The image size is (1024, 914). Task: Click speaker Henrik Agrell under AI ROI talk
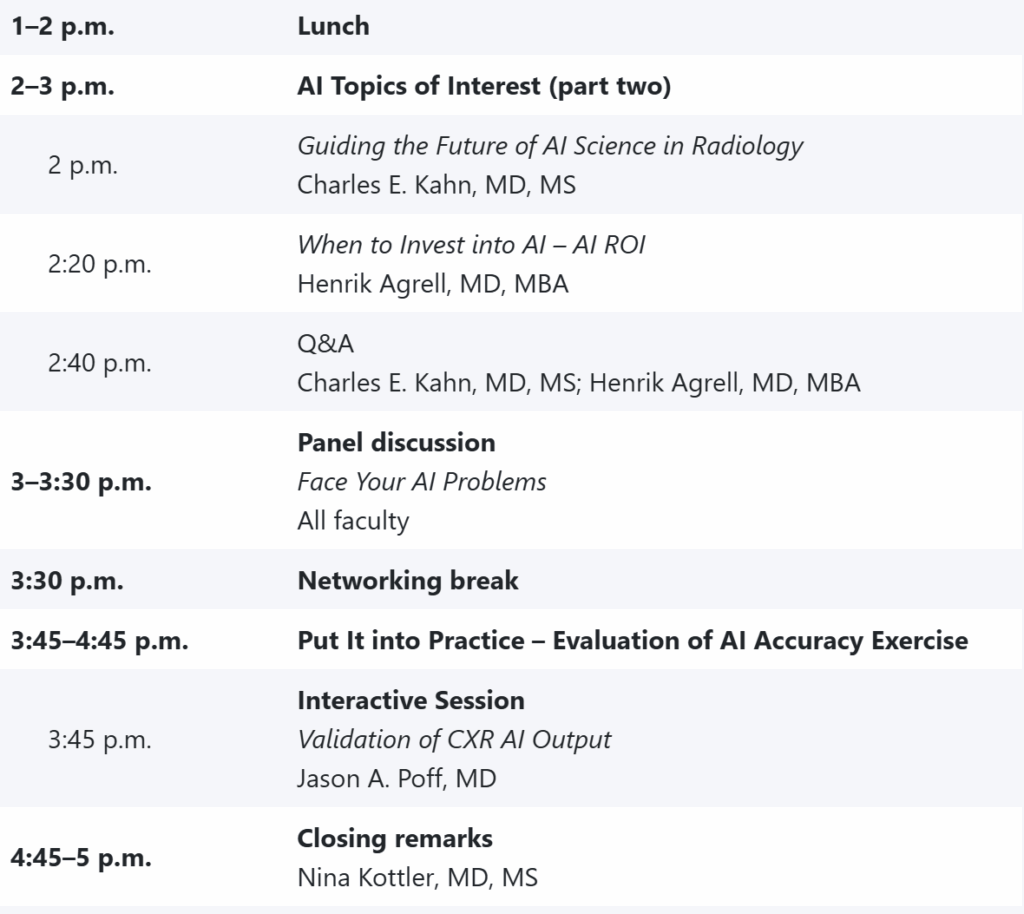point(432,284)
